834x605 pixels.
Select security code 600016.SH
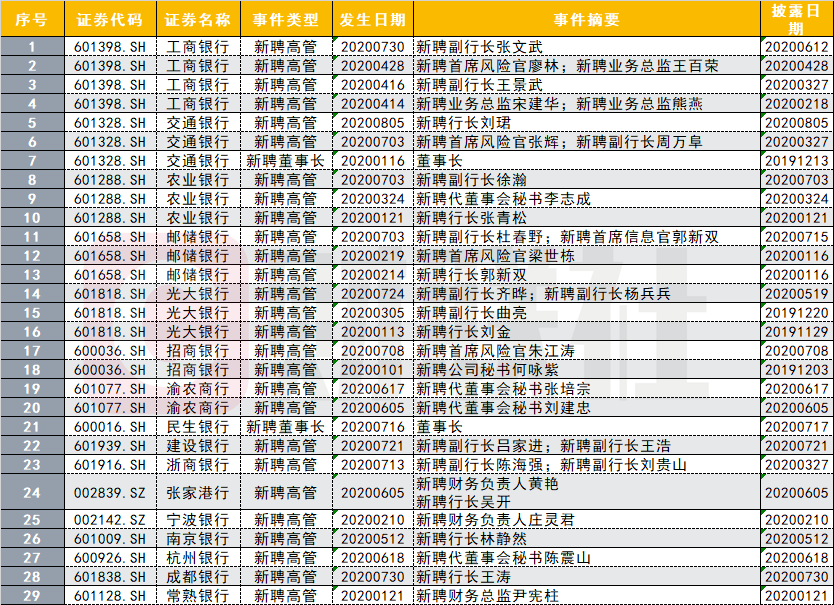tap(110, 427)
